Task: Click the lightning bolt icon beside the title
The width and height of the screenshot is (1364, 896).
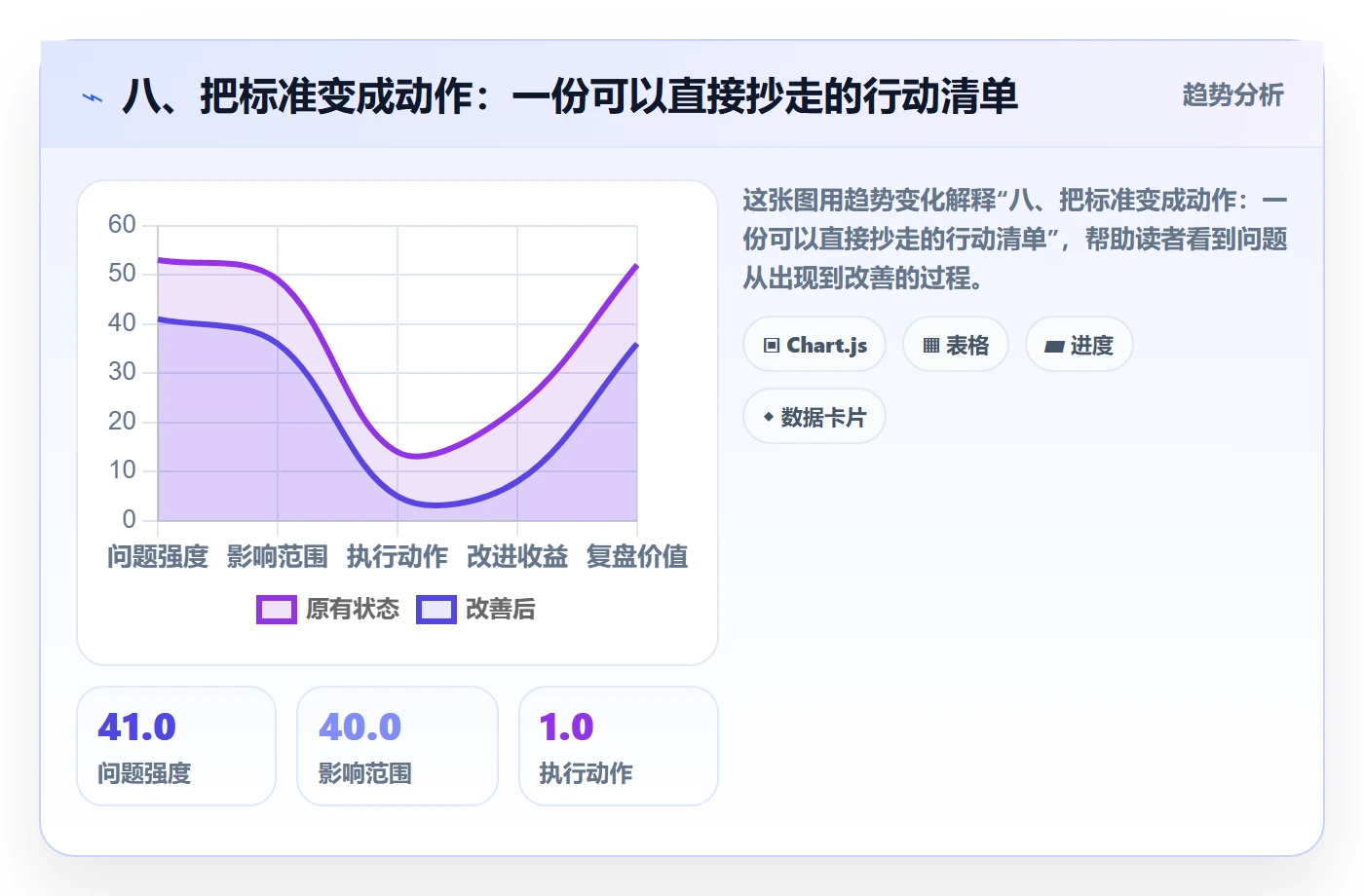Action: 93,97
